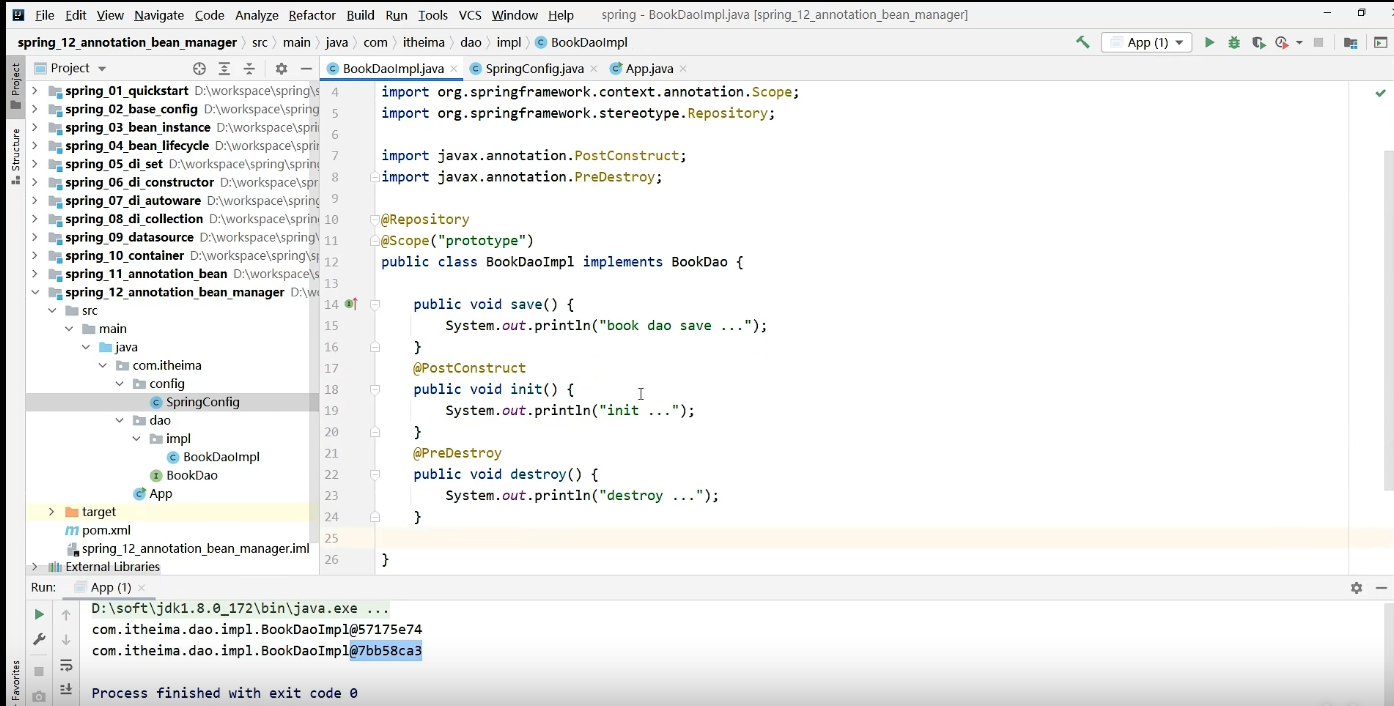Toggle soft-wrap in Run console
This screenshot has width=1394, height=706.
[66, 666]
